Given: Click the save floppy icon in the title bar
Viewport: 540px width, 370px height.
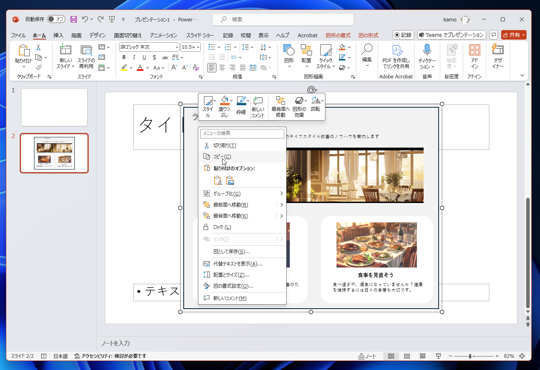Looking at the screenshot, I should coord(73,19).
